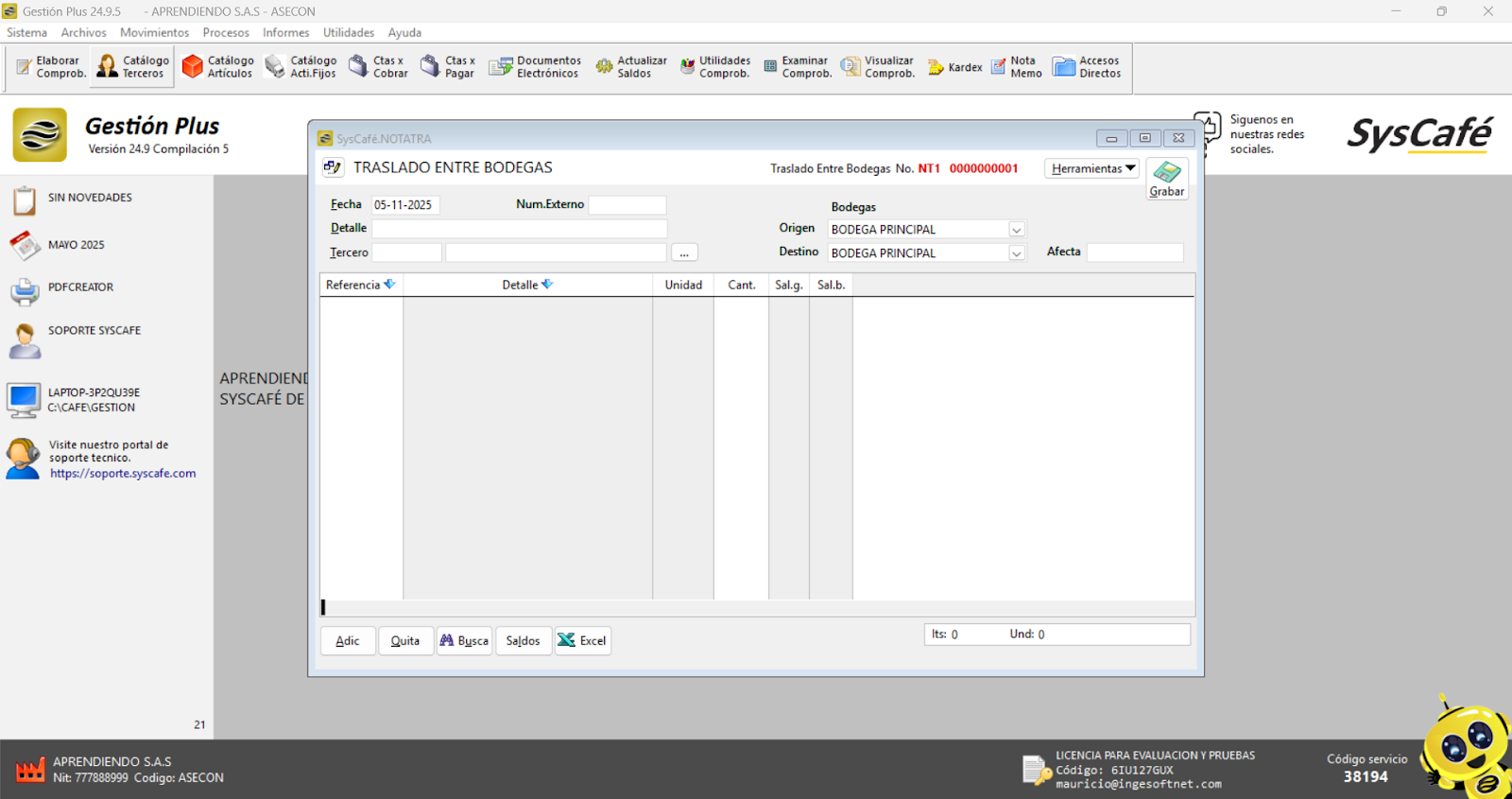Expand the Destino bodega dropdown
This screenshot has width=1512, height=799.
pyautogui.click(x=1017, y=253)
